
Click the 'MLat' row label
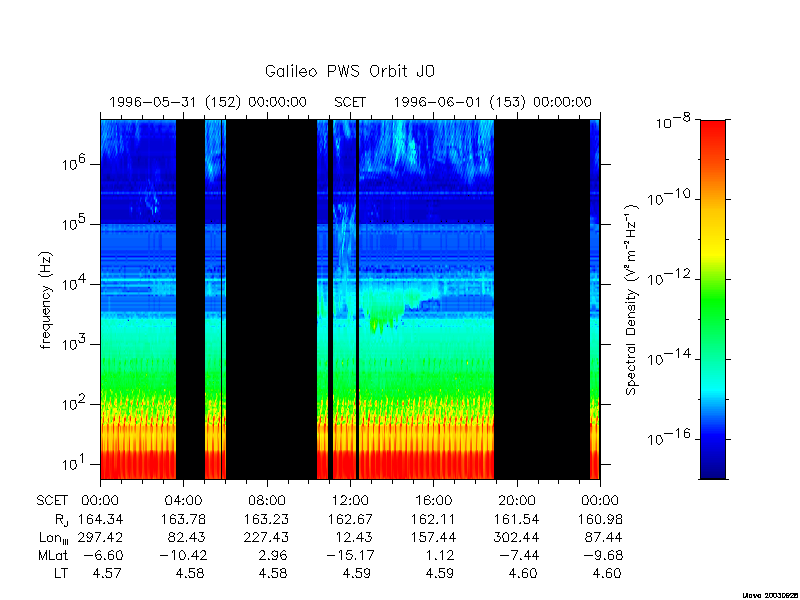[x=53, y=555]
